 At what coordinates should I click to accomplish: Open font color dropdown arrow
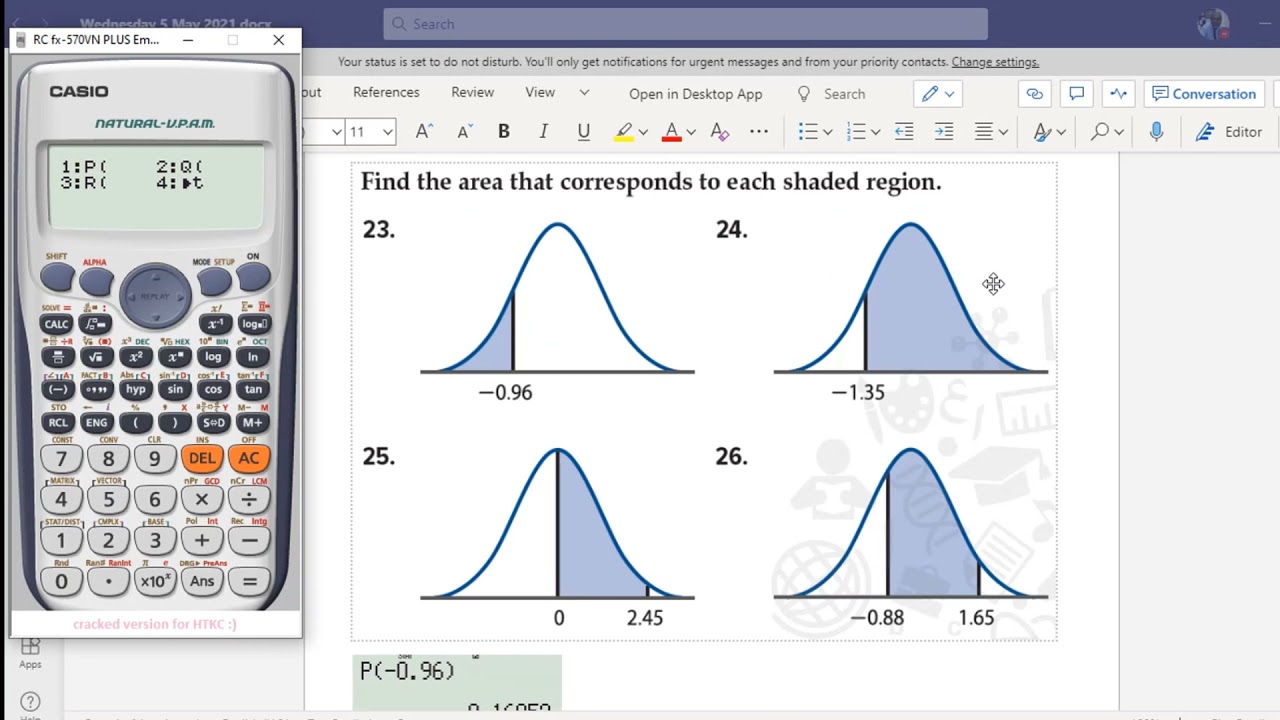click(691, 132)
